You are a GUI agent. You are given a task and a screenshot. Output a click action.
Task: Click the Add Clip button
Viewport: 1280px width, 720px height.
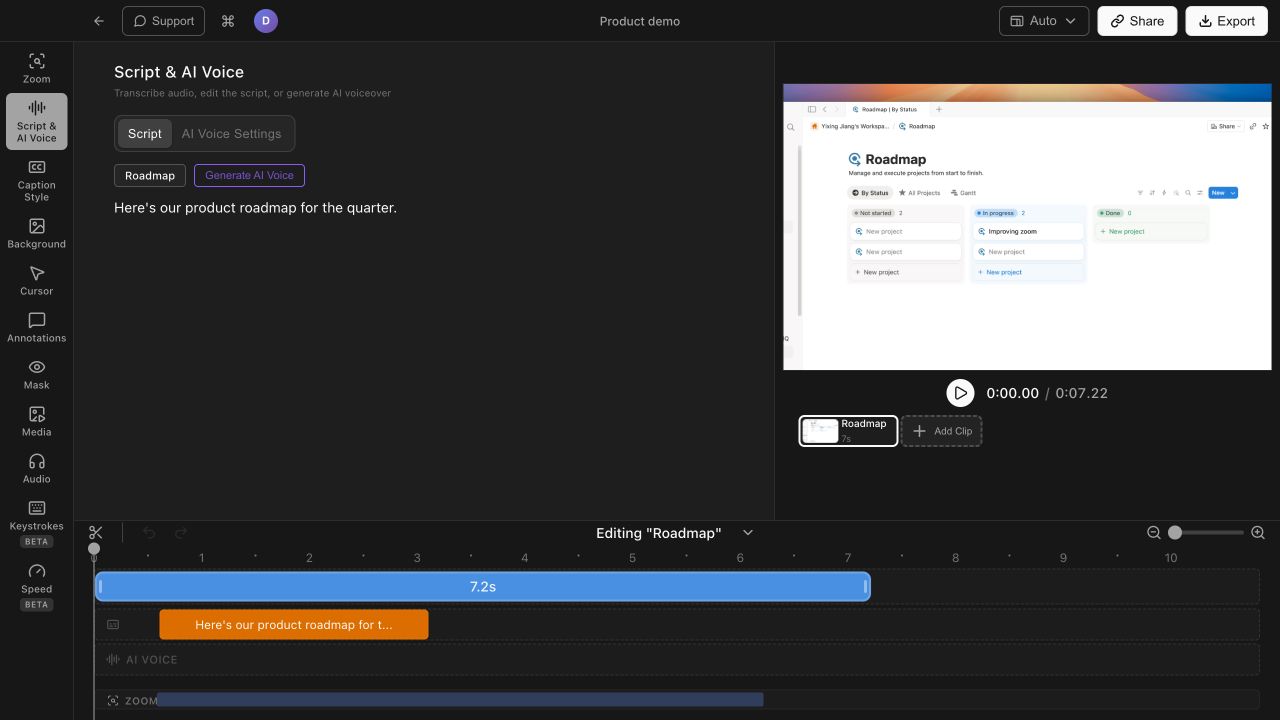941,431
